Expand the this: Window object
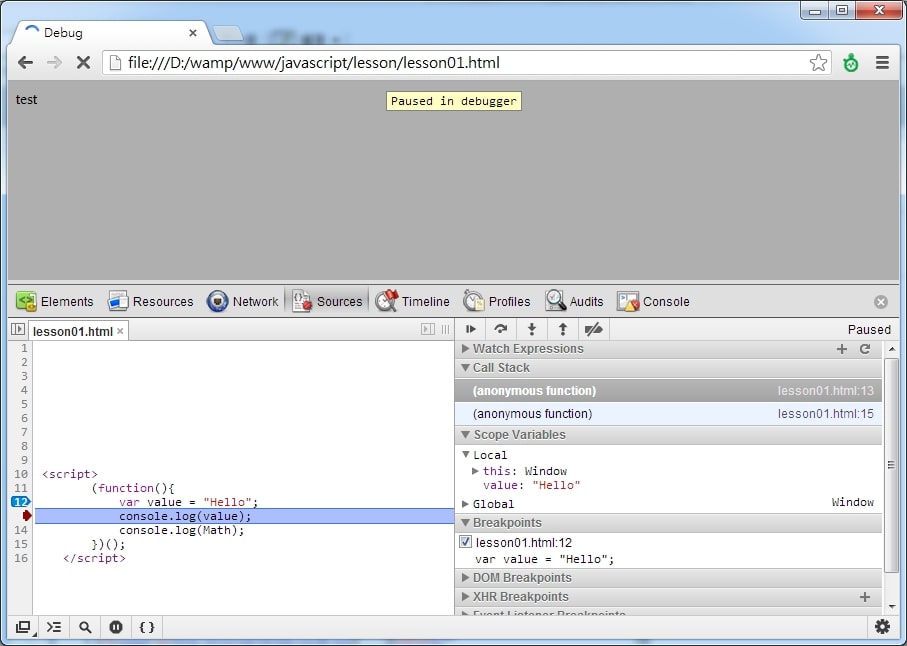Image resolution: width=907 pixels, height=646 pixels. [475, 471]
